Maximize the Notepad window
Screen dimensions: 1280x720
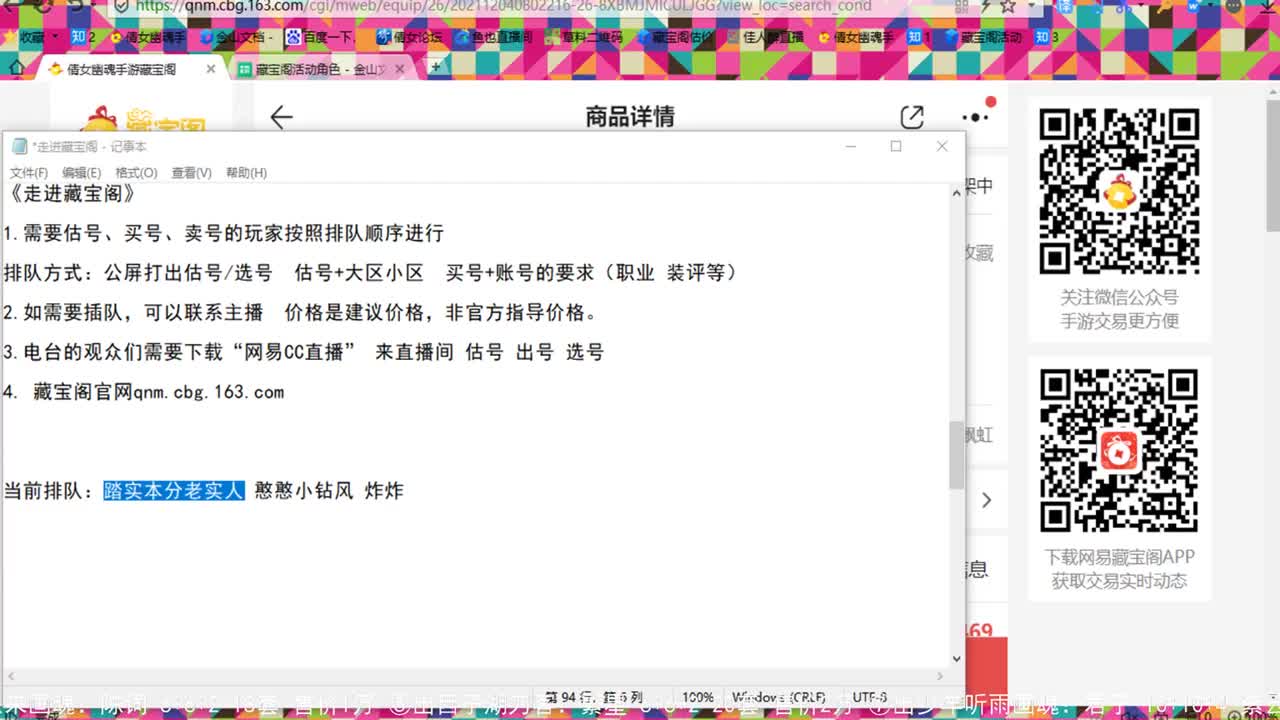point(896,146)
